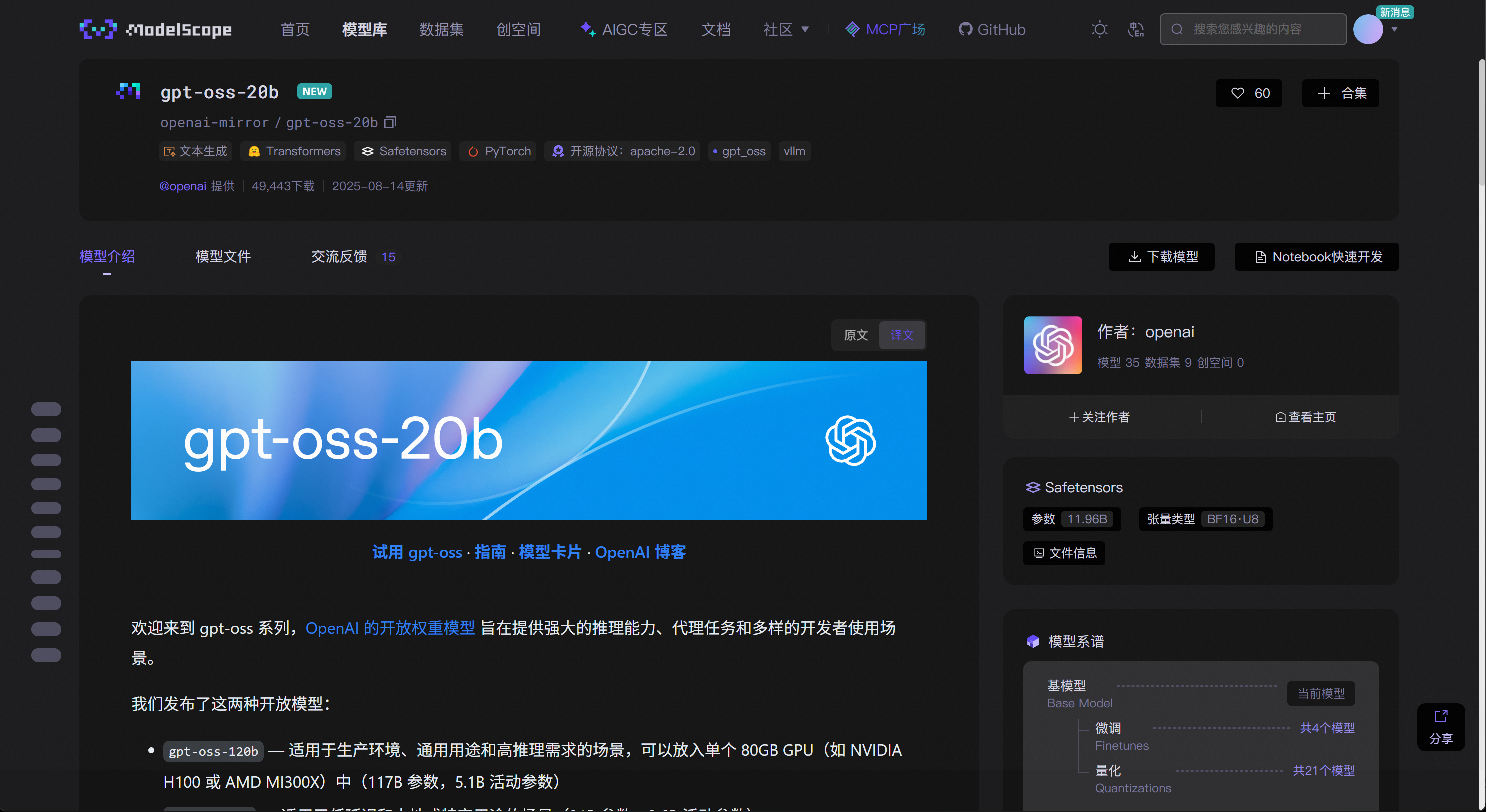Open the GitHub link in navbar

coord(992,29)
